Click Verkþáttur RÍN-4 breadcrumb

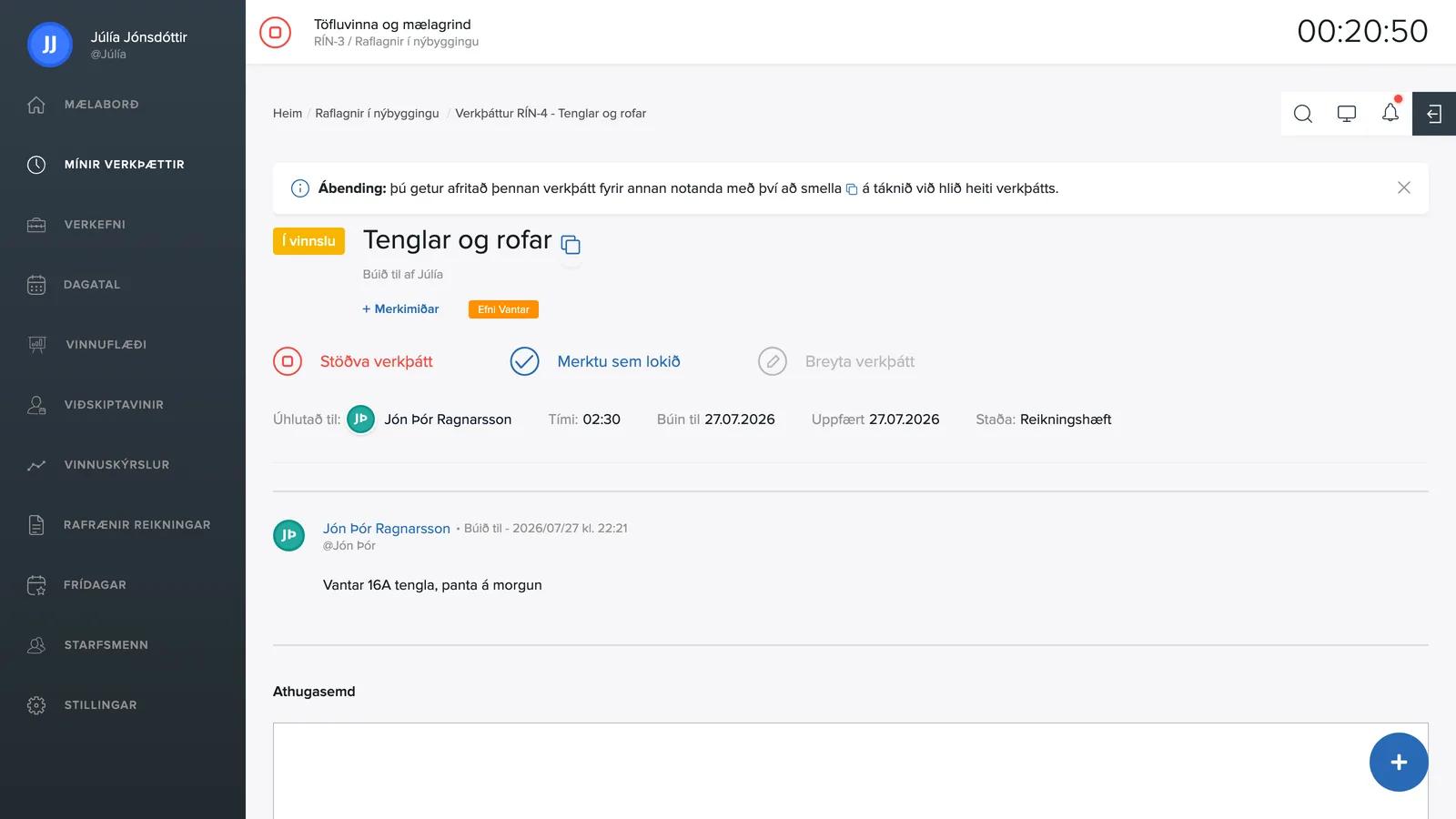tap(551, 114)
